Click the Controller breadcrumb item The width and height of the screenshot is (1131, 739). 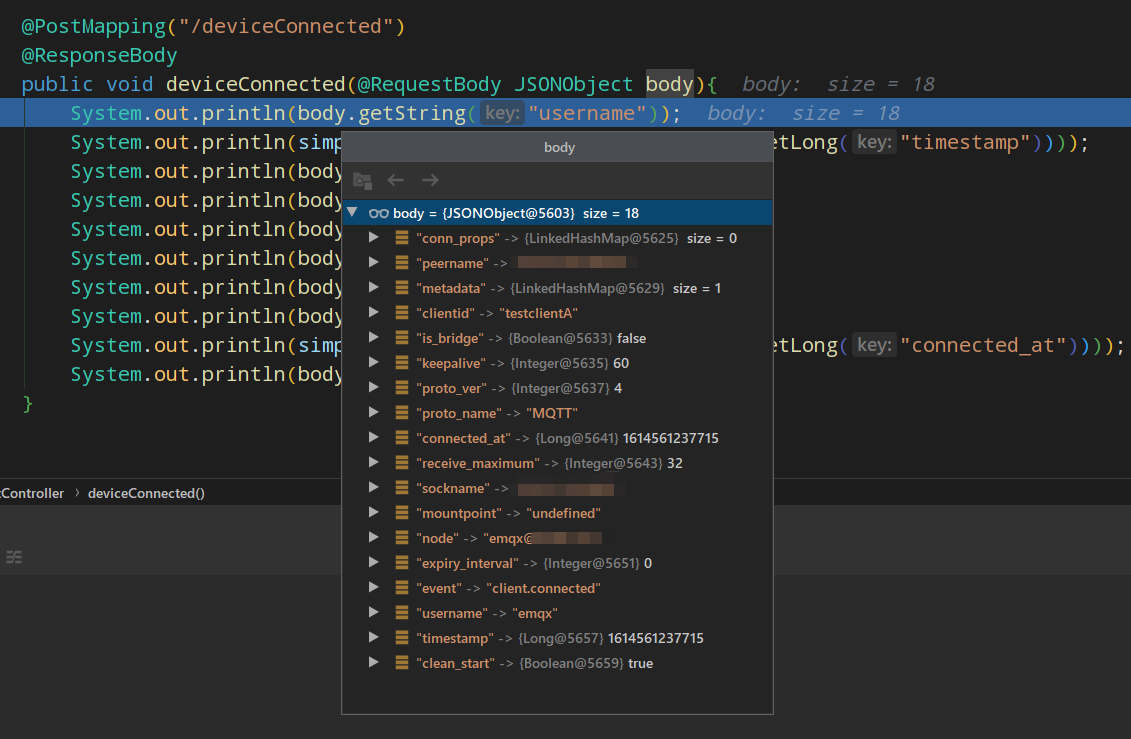coord(32,493)
